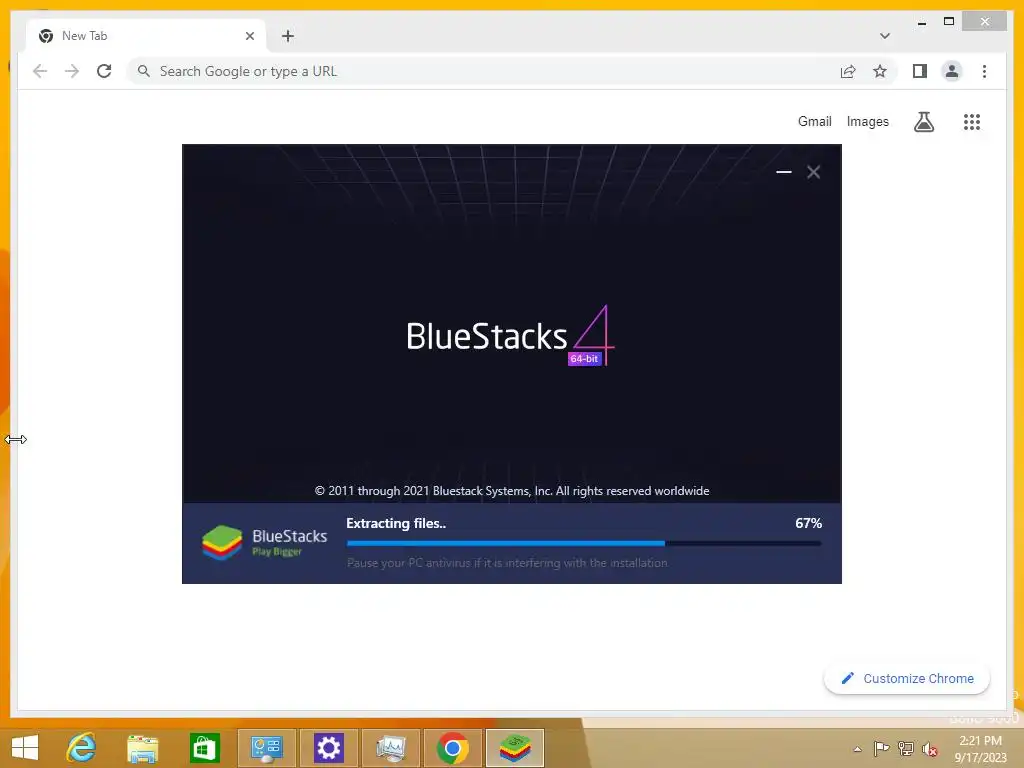Open Windows Store from taskbar

click(204, 748)
